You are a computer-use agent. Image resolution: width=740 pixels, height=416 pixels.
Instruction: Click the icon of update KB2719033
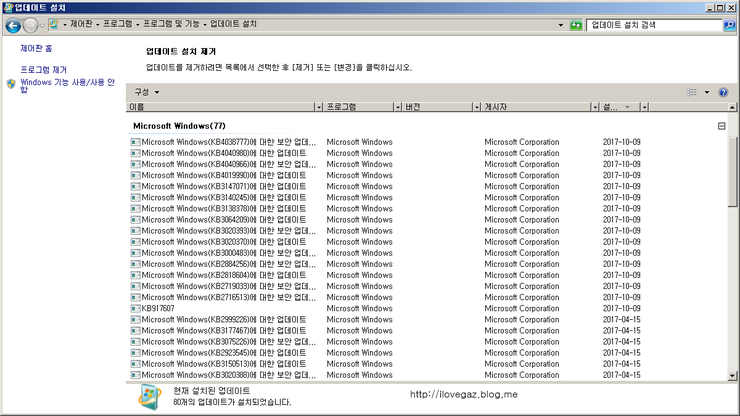(135, 286)
